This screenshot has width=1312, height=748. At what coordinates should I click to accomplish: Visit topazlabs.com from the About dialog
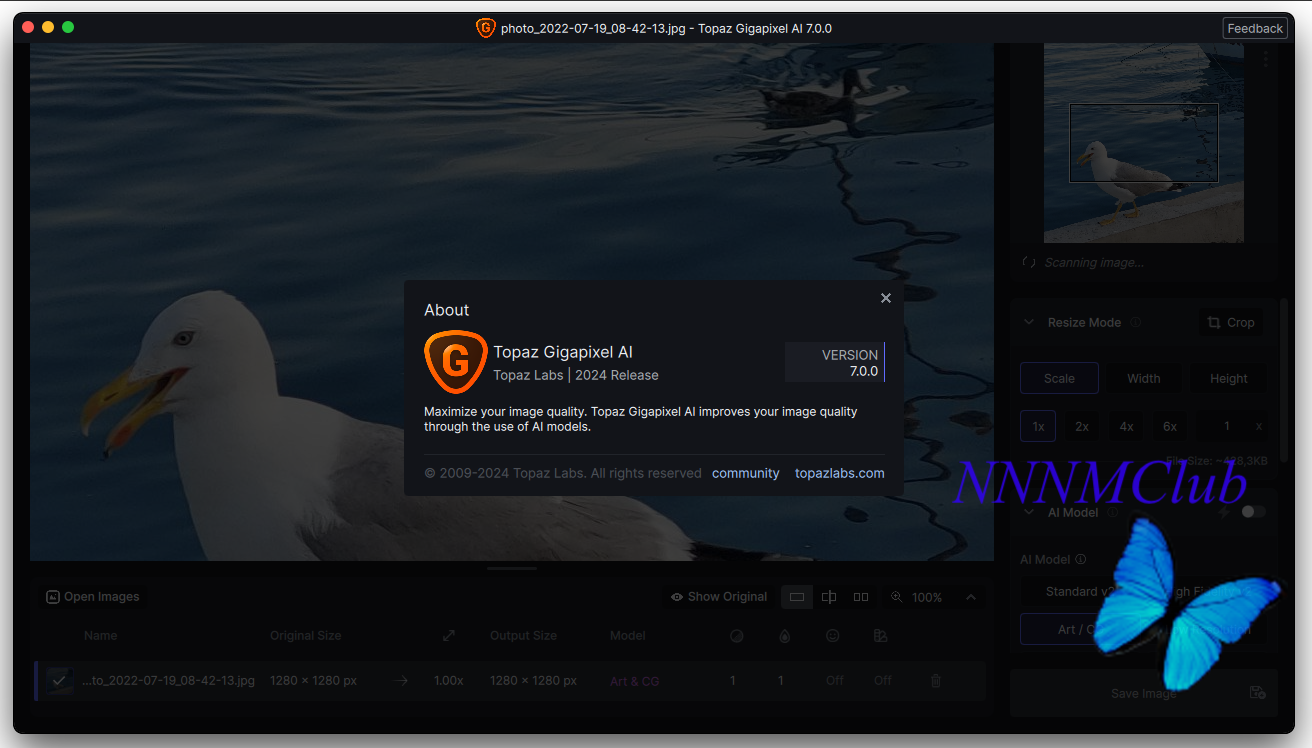(840, 473)
